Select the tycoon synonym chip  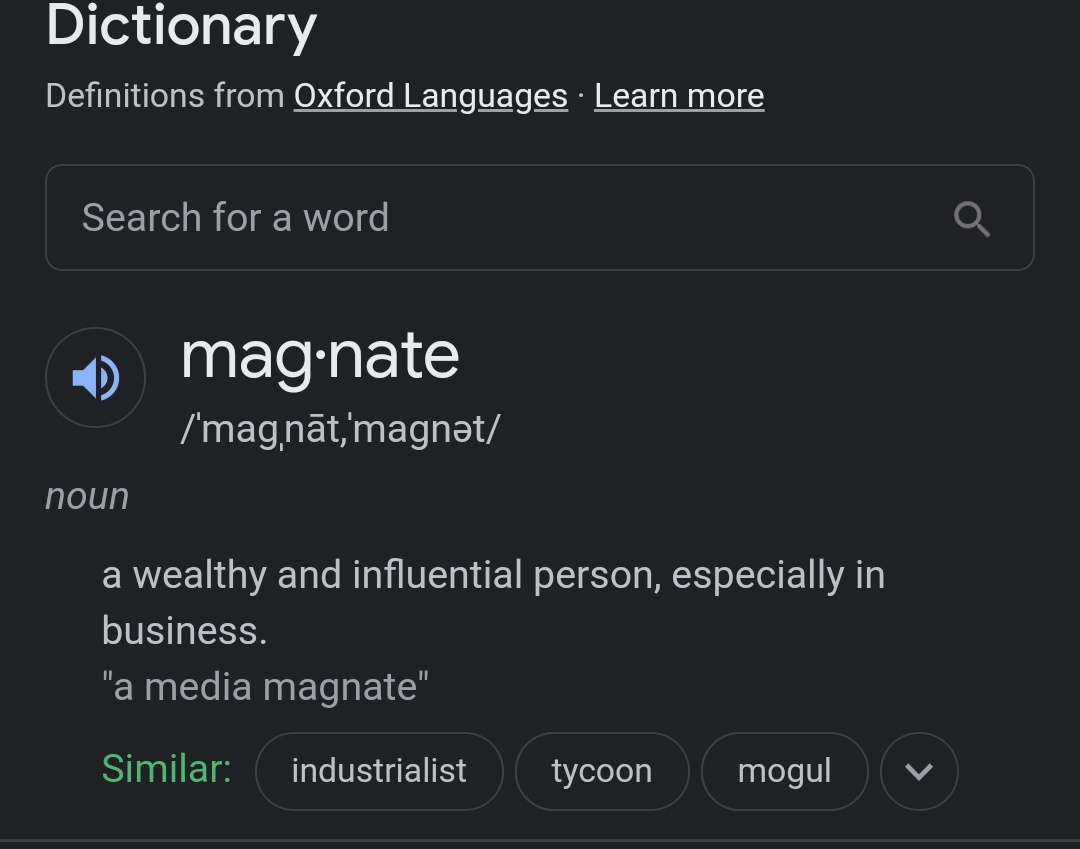point(602,771)
